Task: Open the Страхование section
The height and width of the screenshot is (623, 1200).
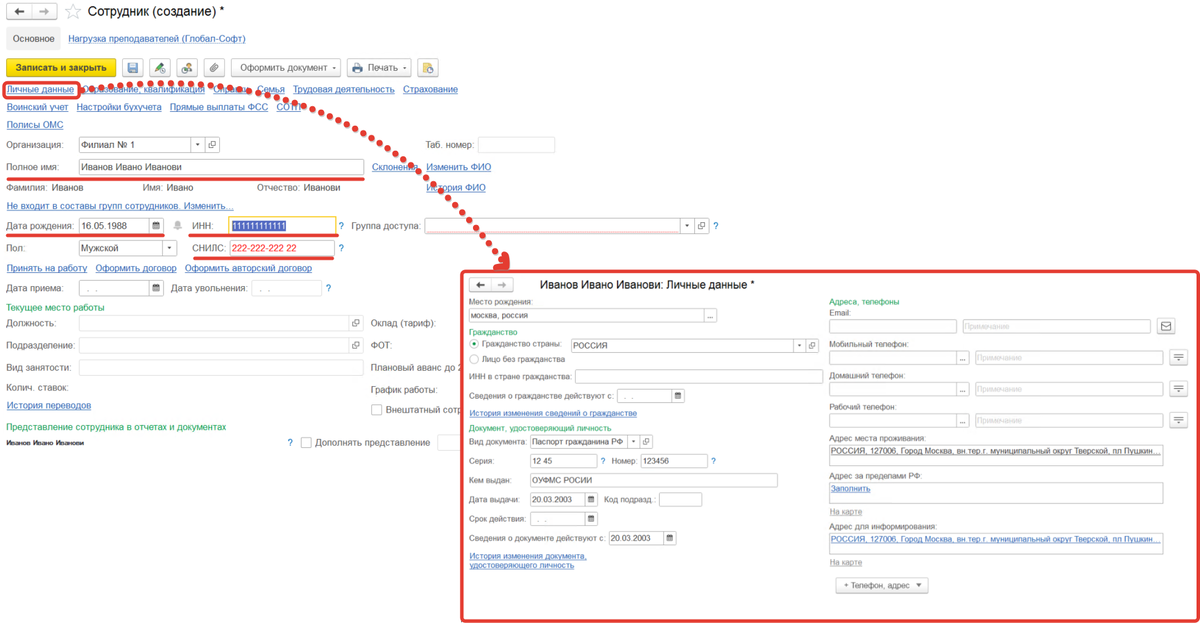Action: point(431,89)
